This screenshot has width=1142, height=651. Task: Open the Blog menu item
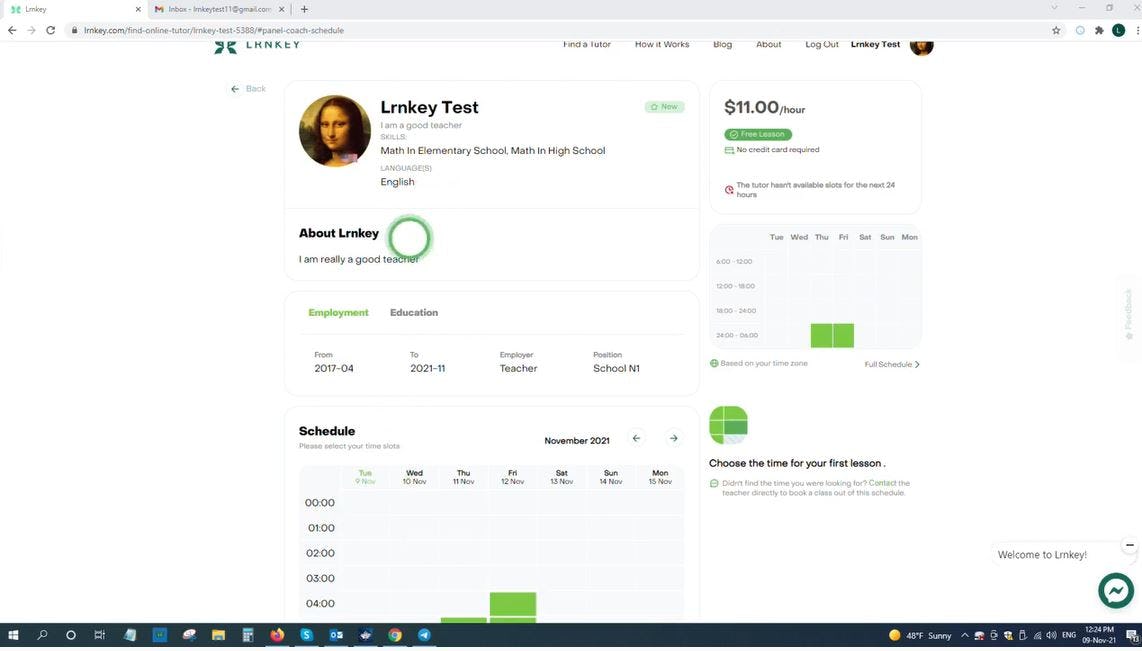[x=722, y=44]
